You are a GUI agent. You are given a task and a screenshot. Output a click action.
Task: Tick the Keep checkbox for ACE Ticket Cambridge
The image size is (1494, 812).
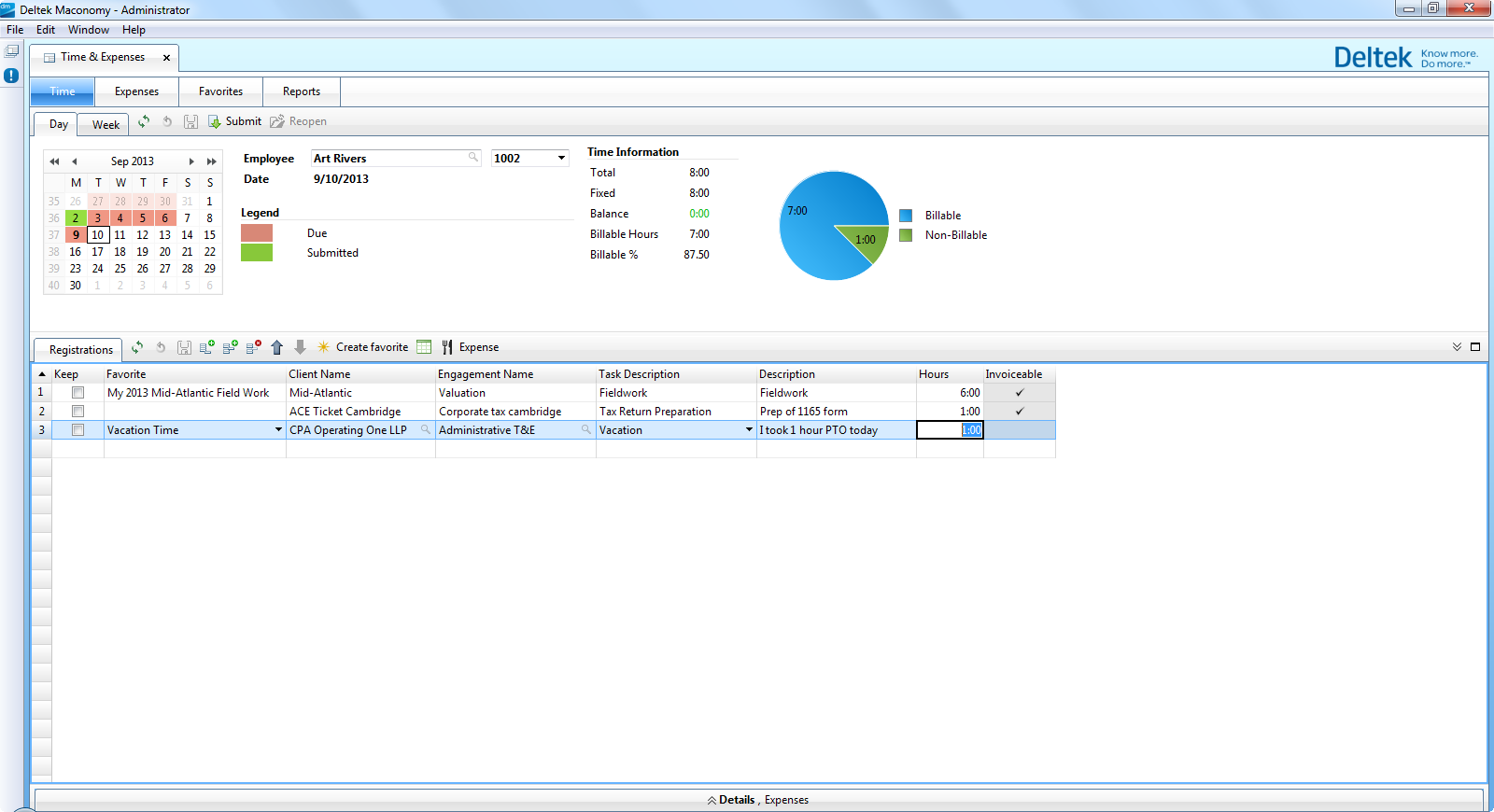[78, 412]
